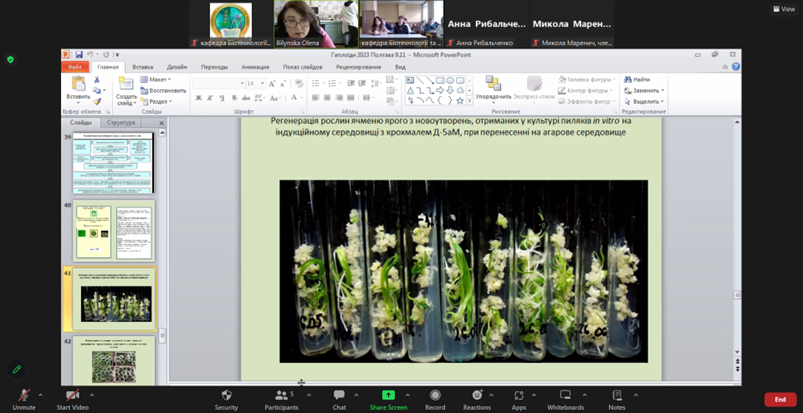Open Zoom Whiteboards
Screen dimensions: 803x413
coord(565,400)
